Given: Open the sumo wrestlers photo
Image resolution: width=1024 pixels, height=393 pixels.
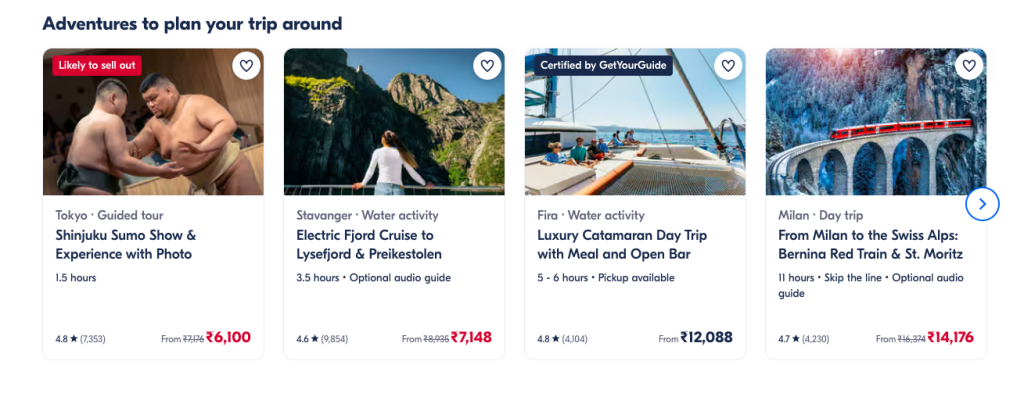Looking at the screenshot, I should coord(153,122).
